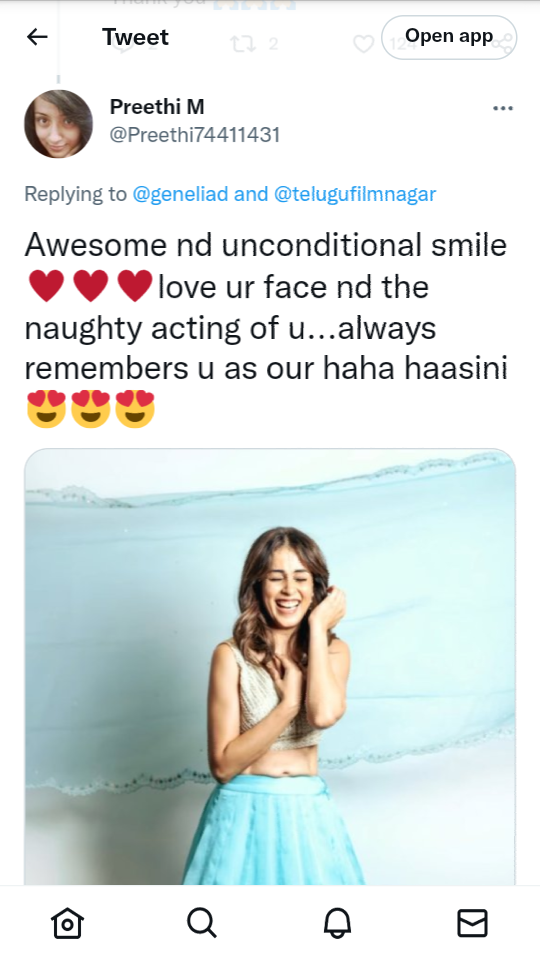Click the Open app button
This screenshot has width=540, height=960.
(x=449, y=37)
